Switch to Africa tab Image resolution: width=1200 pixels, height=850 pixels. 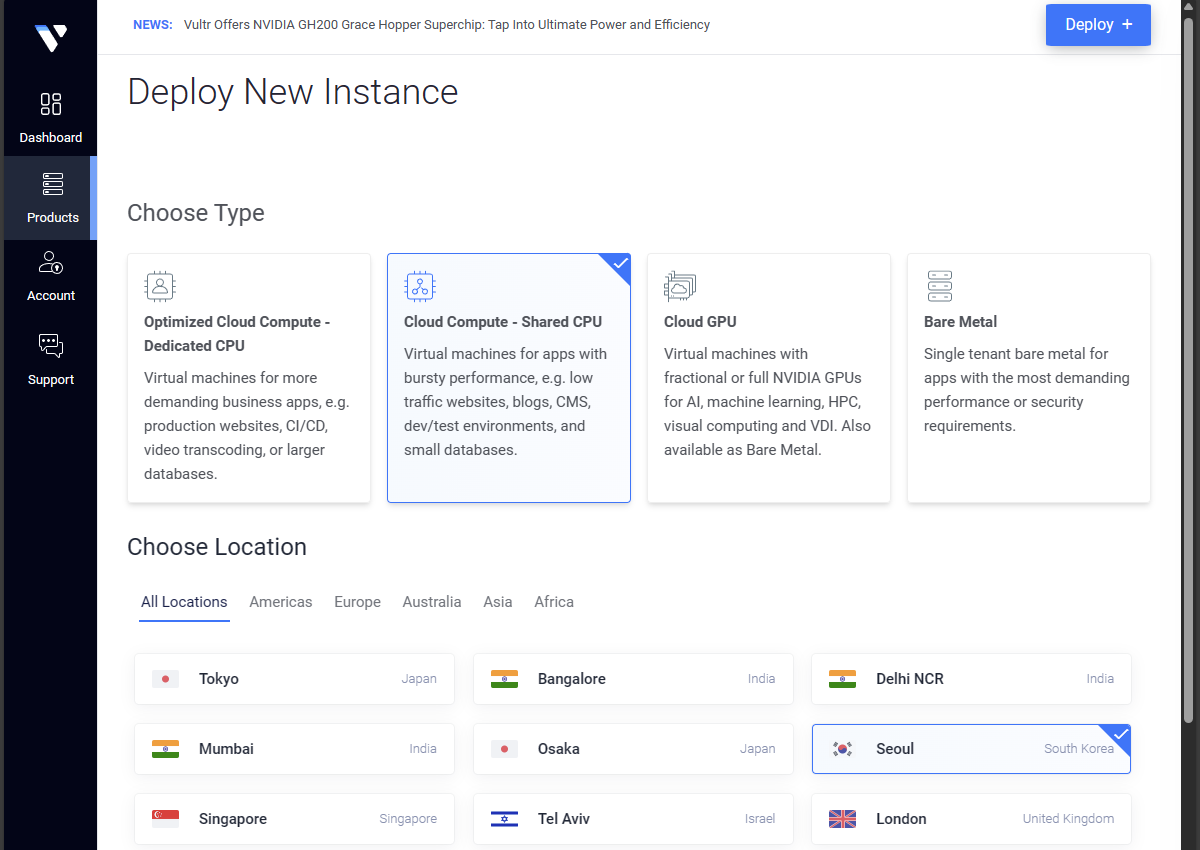coord(554,602)
